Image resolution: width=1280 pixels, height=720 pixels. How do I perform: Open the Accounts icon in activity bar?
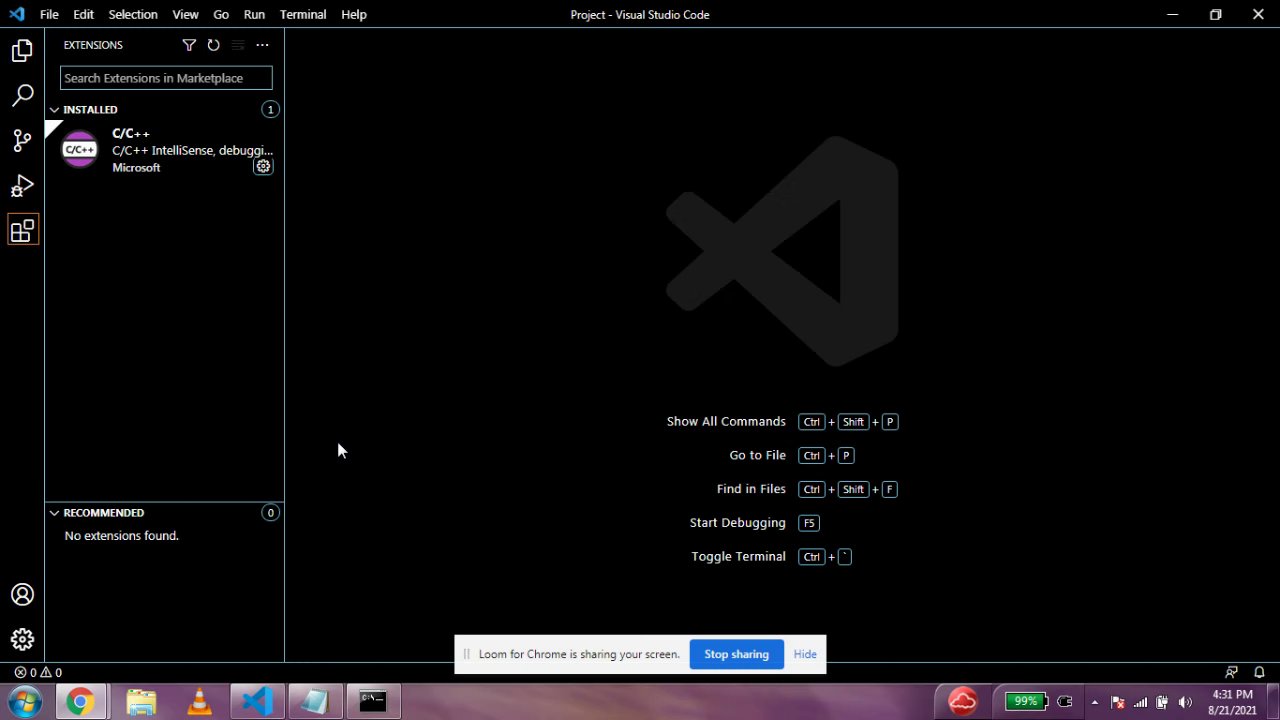tap(22, 595)
